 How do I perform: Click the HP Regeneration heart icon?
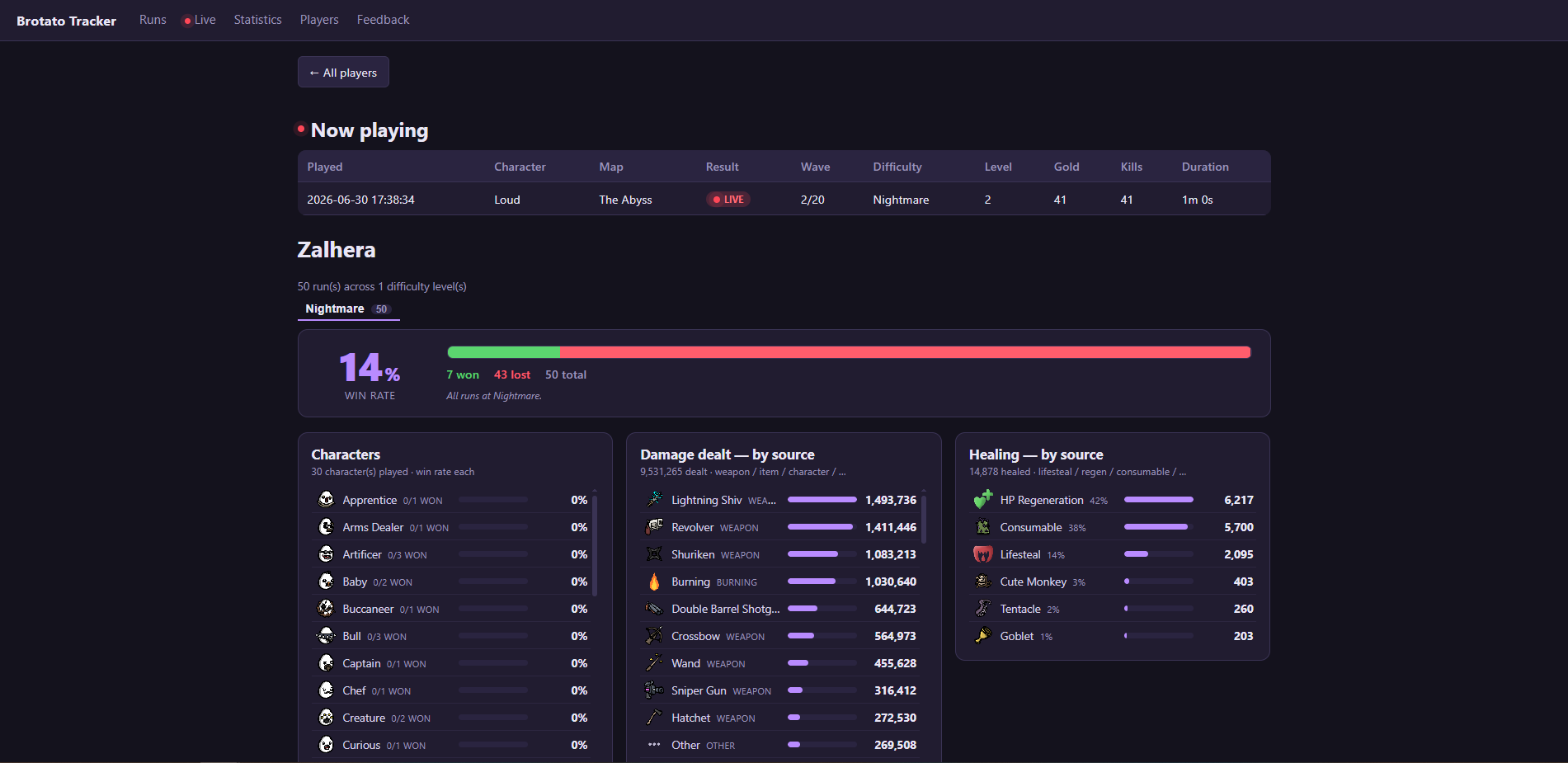click(x=983, y=499)
